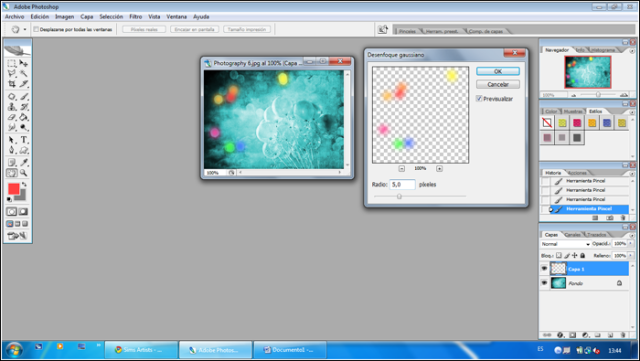Open the Normal blend mode dropdown
Viewport: 640px width, 361px height.
click(x=565, y=244)
